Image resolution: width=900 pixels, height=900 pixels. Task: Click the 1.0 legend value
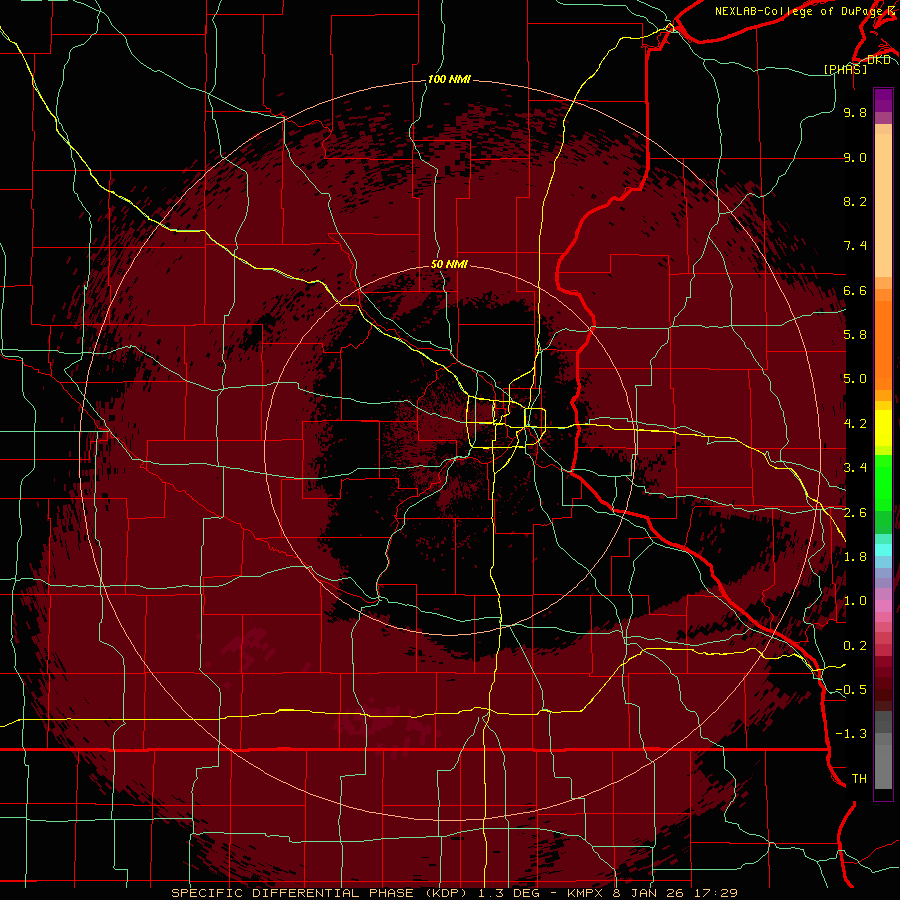click(x=855, y=601)
